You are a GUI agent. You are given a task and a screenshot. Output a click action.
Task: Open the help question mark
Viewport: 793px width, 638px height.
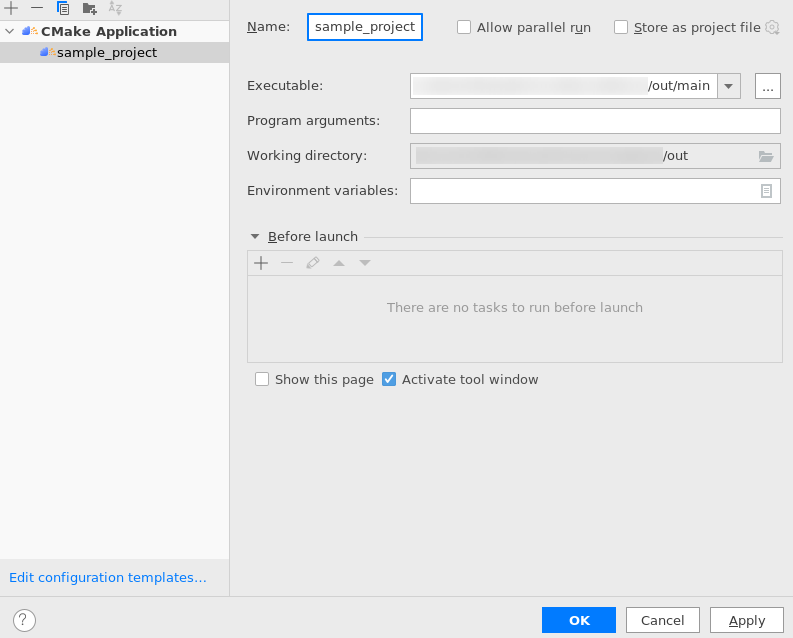[24, 620]
